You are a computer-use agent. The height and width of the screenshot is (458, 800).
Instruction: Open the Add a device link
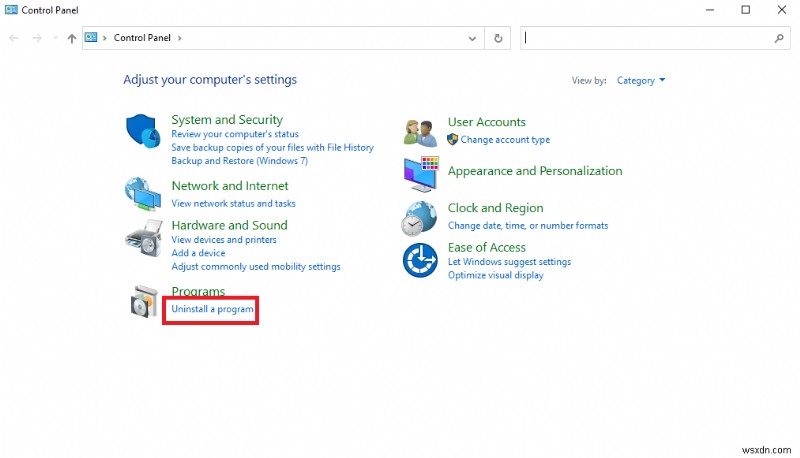(198, 253)
